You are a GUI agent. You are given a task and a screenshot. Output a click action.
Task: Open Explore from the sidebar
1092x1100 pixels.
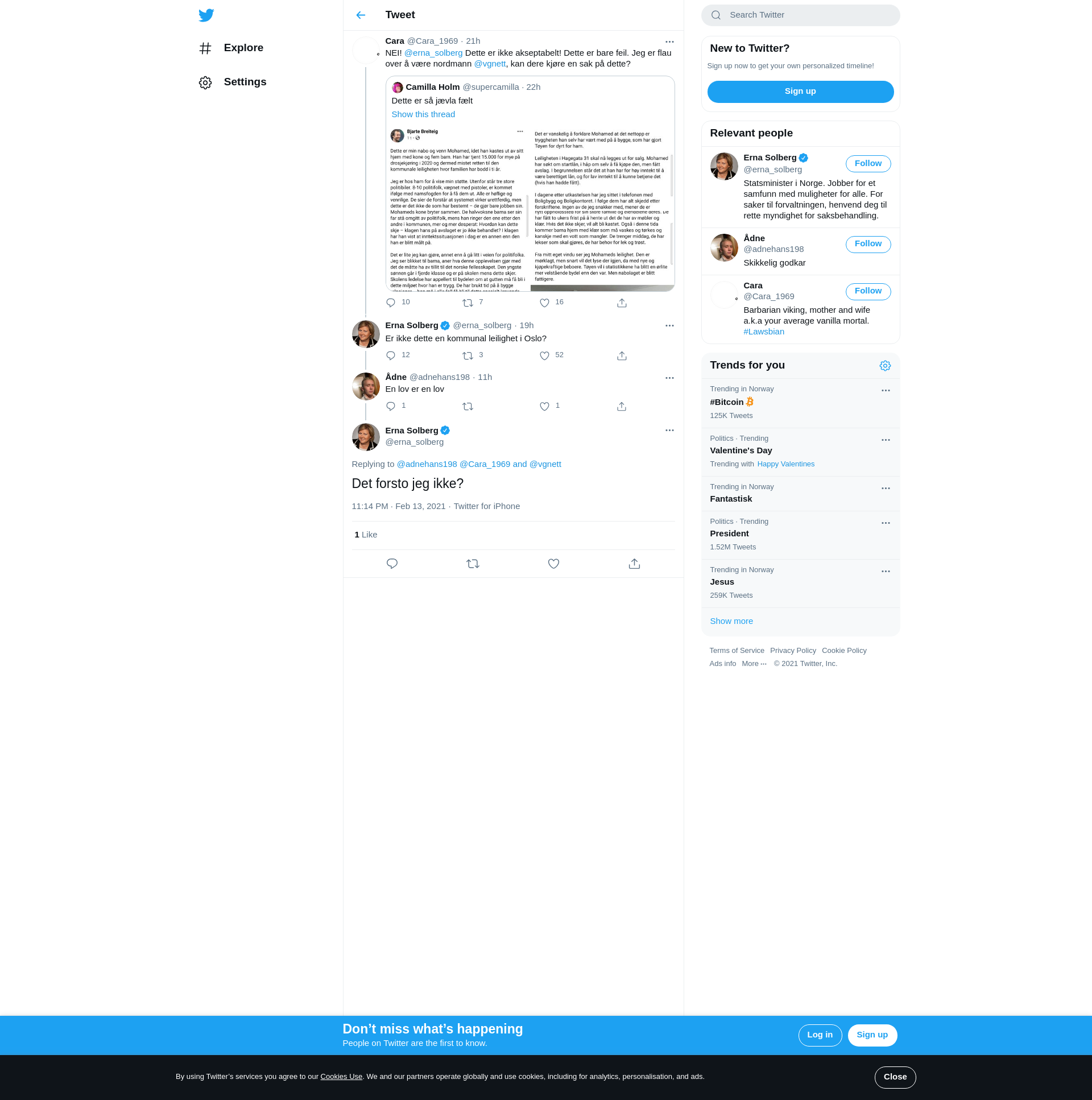point(231,48)
